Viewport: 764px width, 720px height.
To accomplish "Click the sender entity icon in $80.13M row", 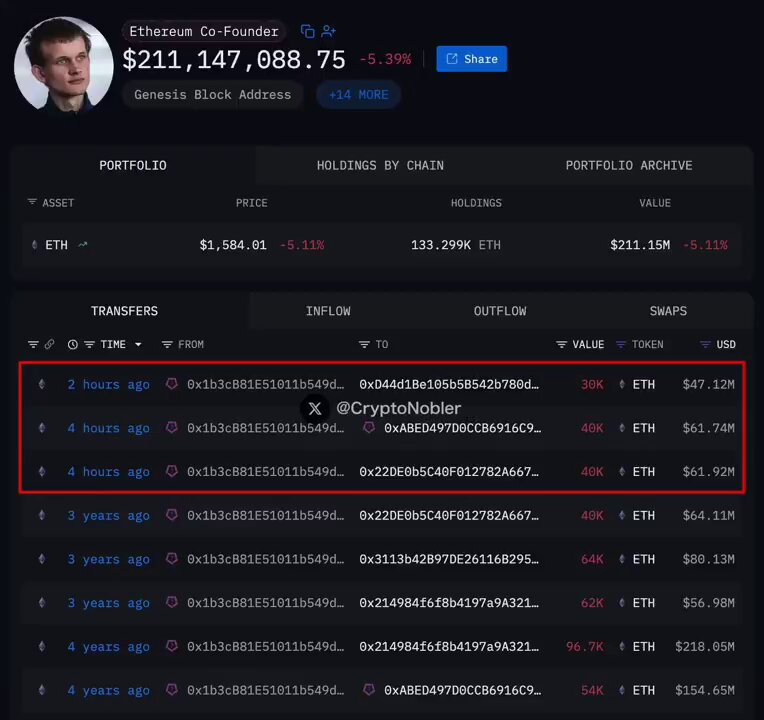I will (172, 559).
